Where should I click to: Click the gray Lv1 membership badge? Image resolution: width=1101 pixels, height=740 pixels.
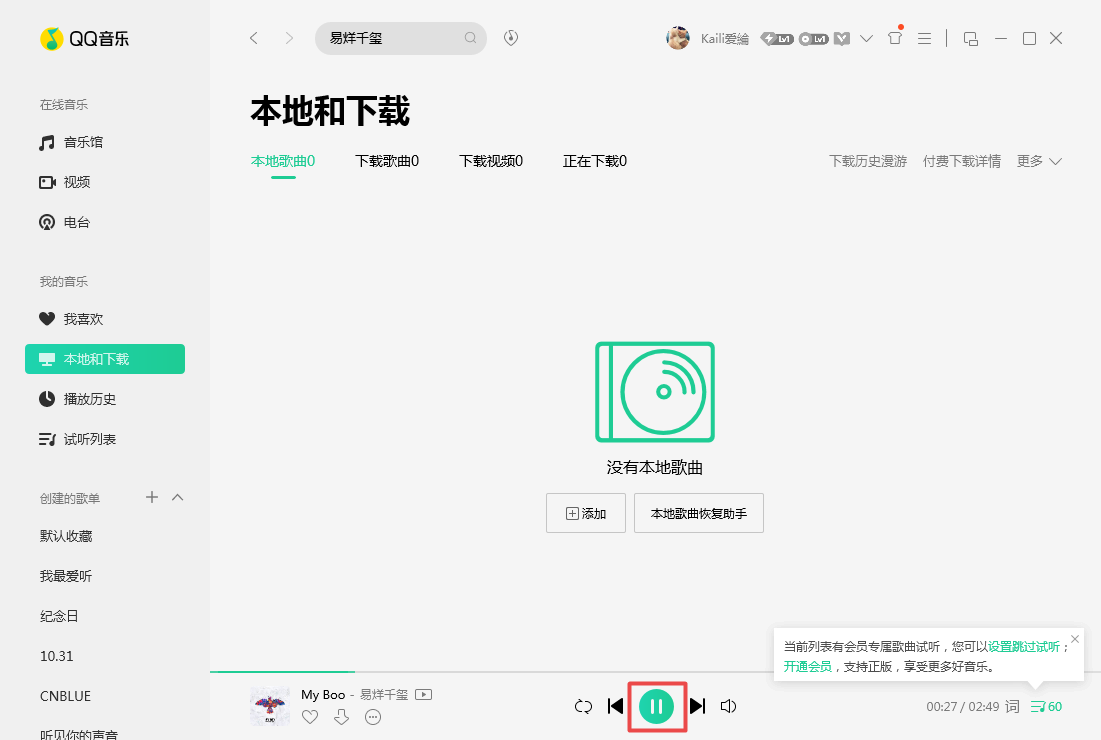[x=814, y=39]
